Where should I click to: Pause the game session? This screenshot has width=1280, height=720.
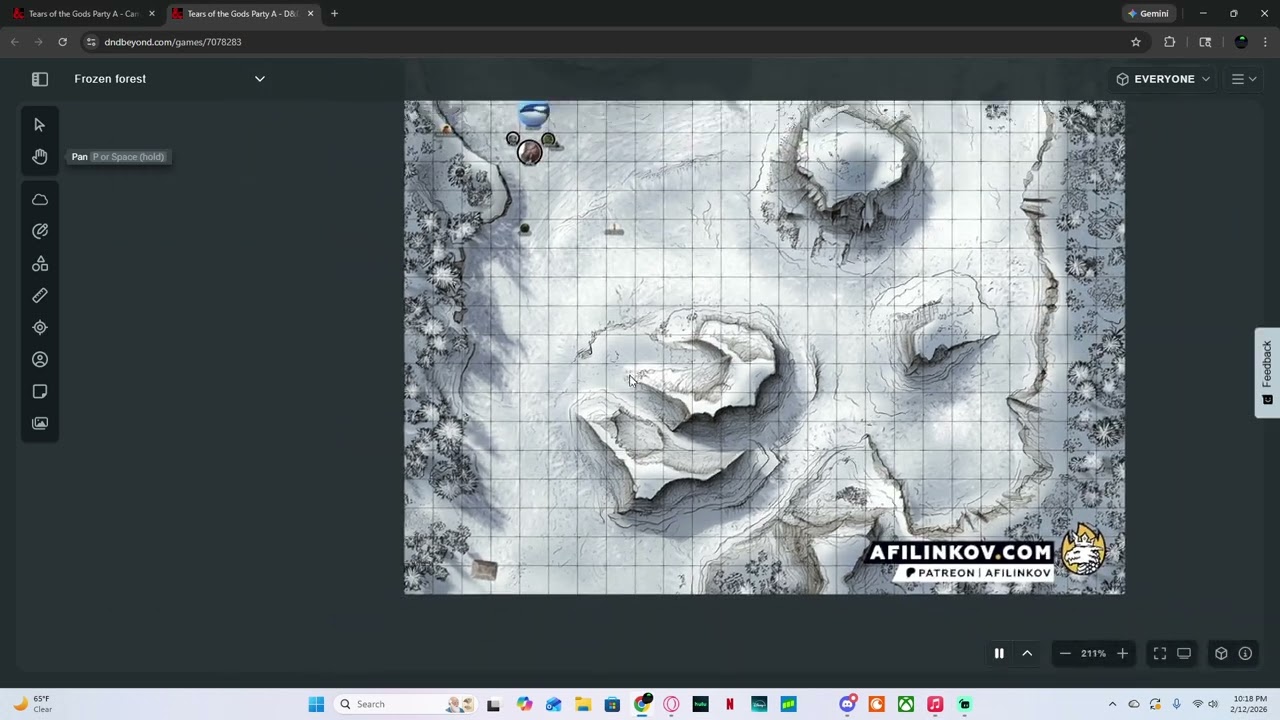[999, 654]
